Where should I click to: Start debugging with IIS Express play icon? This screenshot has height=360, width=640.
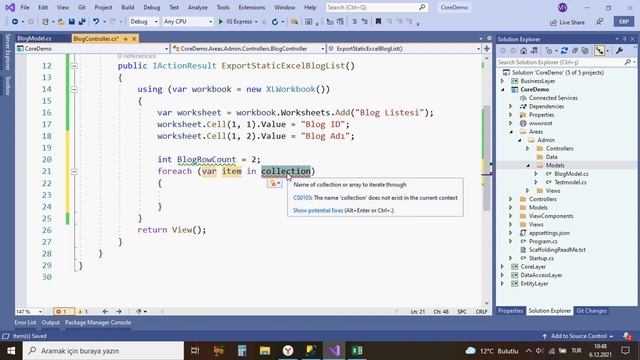coord(221,22)
